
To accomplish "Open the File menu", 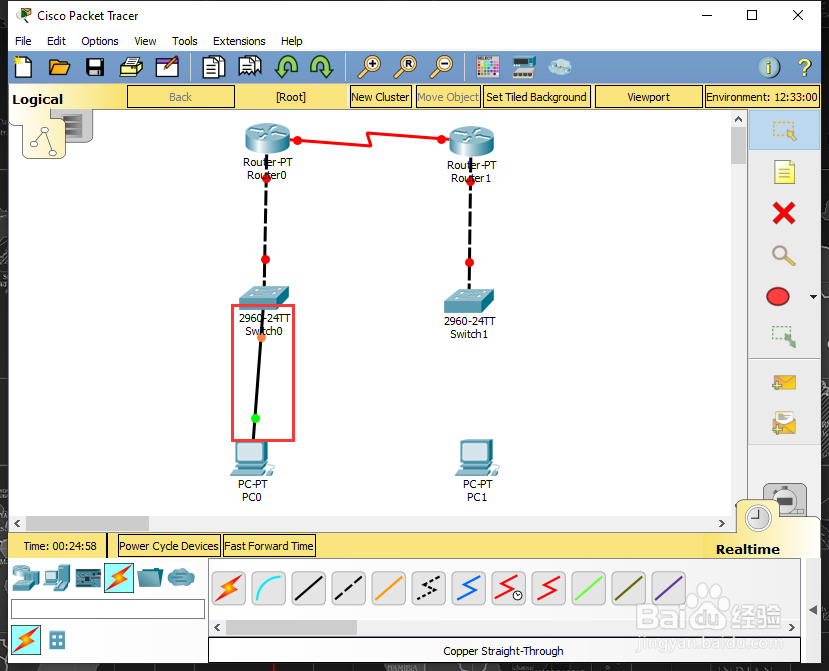I will (23, 41).
